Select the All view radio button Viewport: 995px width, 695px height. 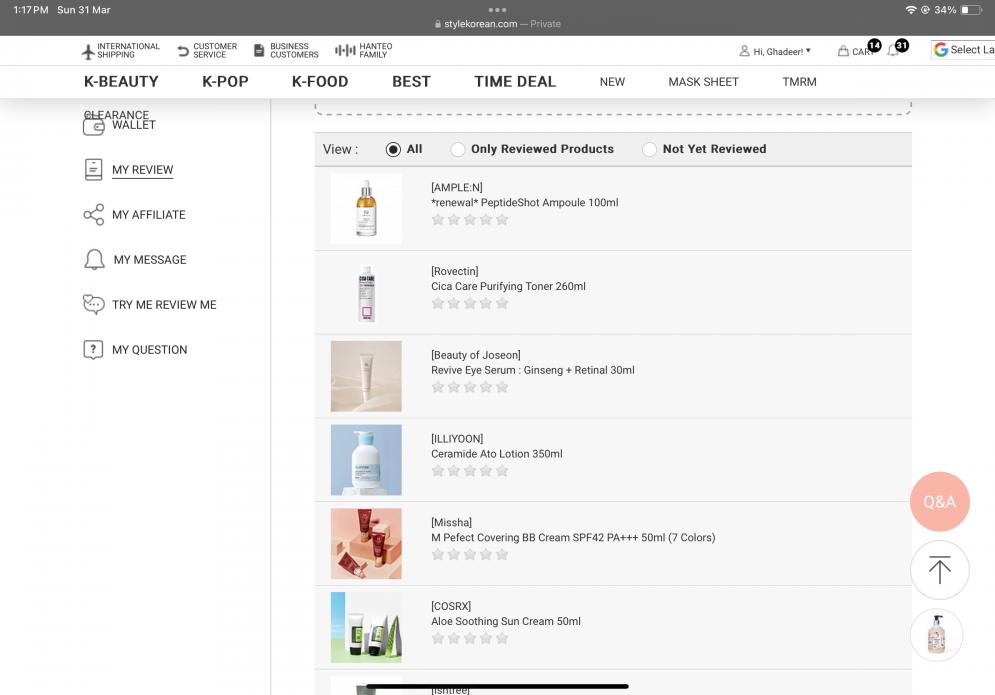[x=393, y=149]
